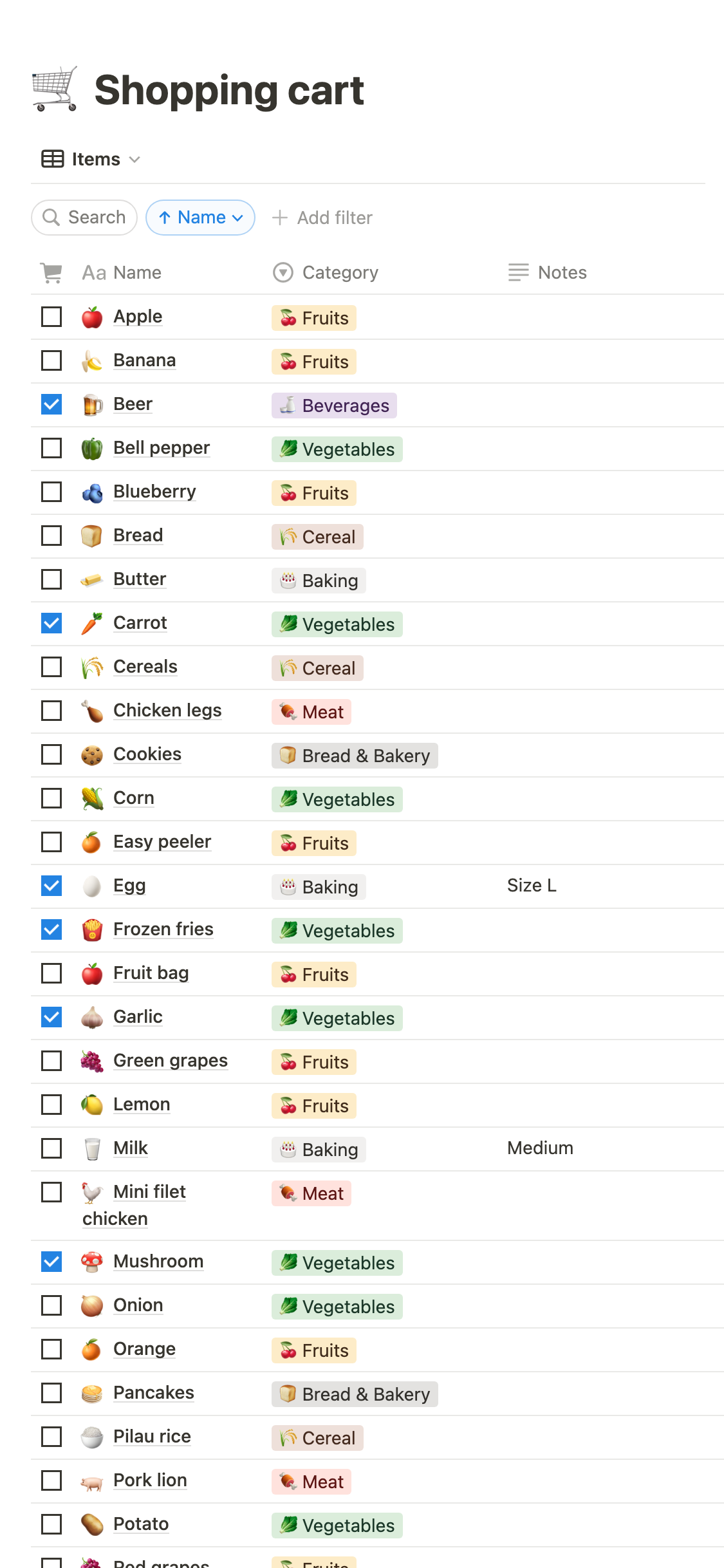Uncheck the Garlic row checkbox

tap(51, 1017)
